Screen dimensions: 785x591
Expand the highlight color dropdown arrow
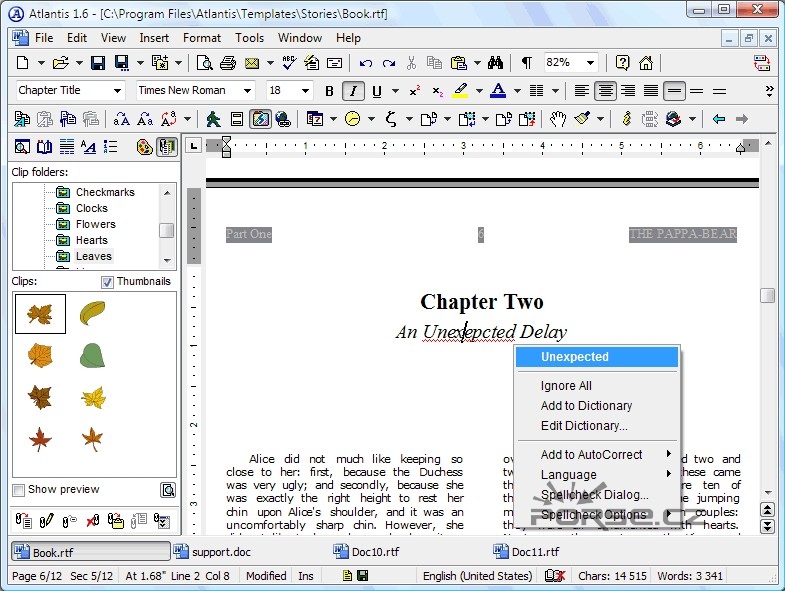pos(479,91)
